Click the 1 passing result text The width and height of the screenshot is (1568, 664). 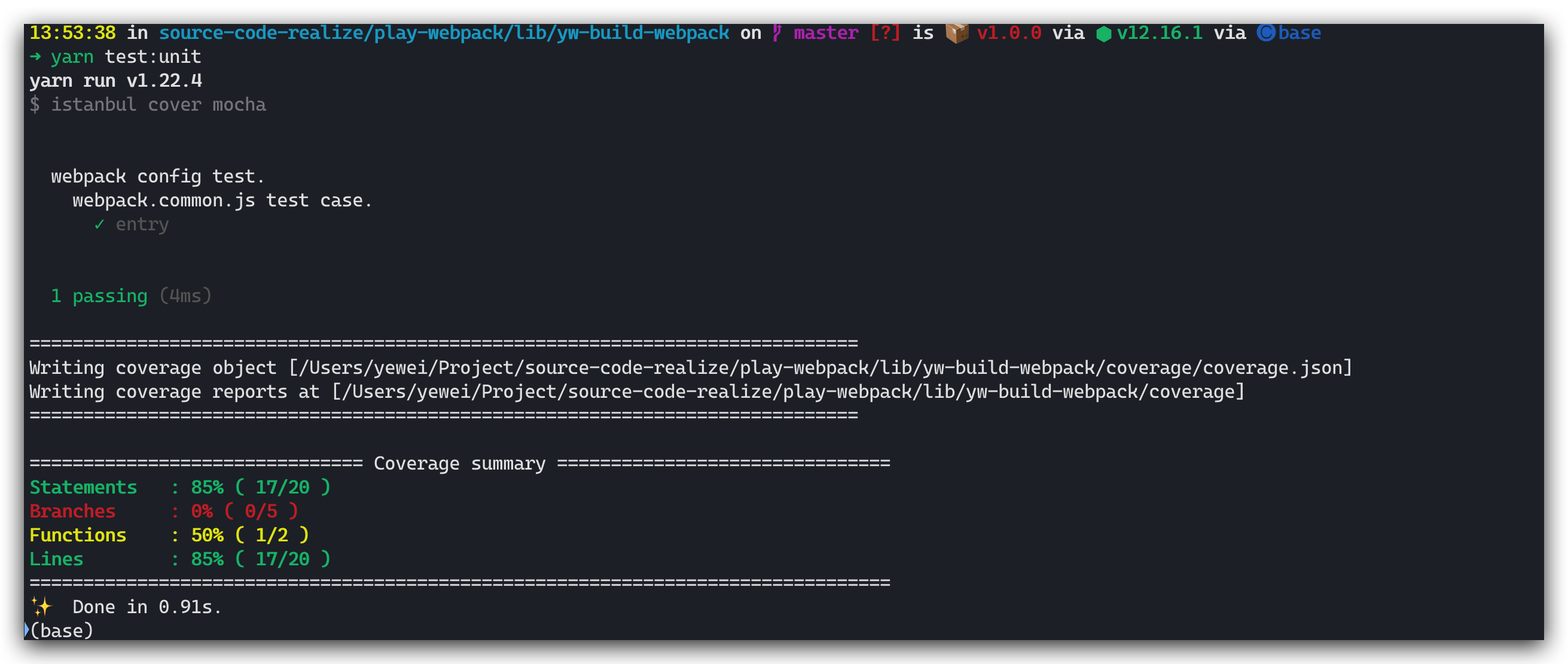click(x=99, y=296)
